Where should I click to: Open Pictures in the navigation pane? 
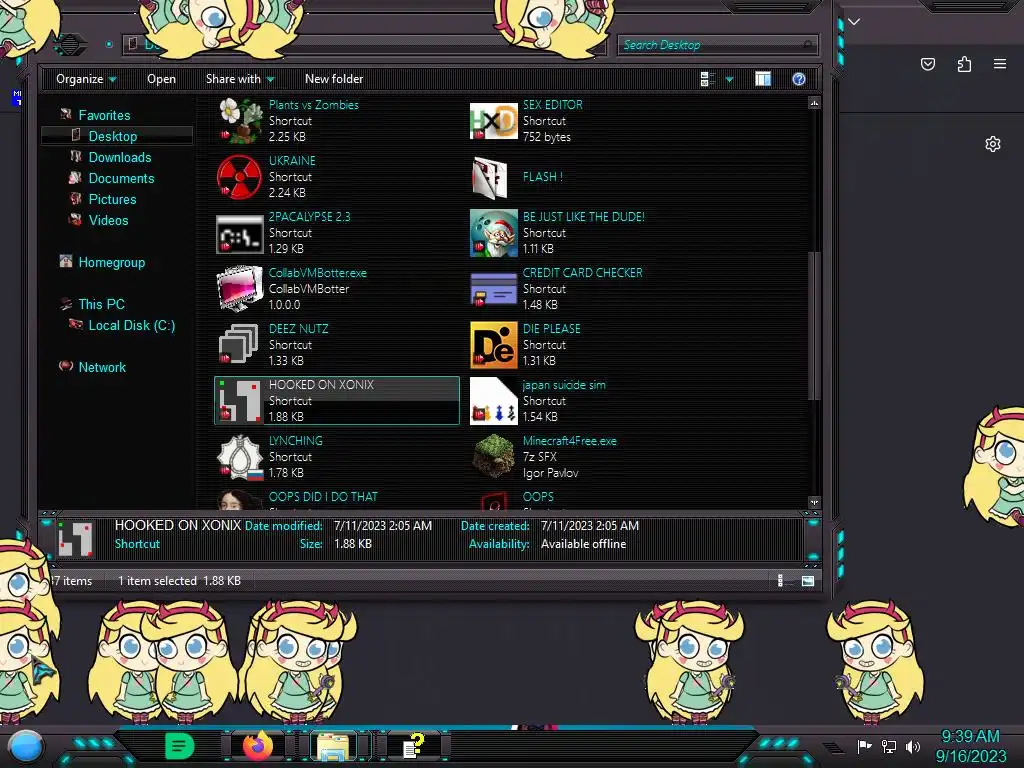click(112, 199)
